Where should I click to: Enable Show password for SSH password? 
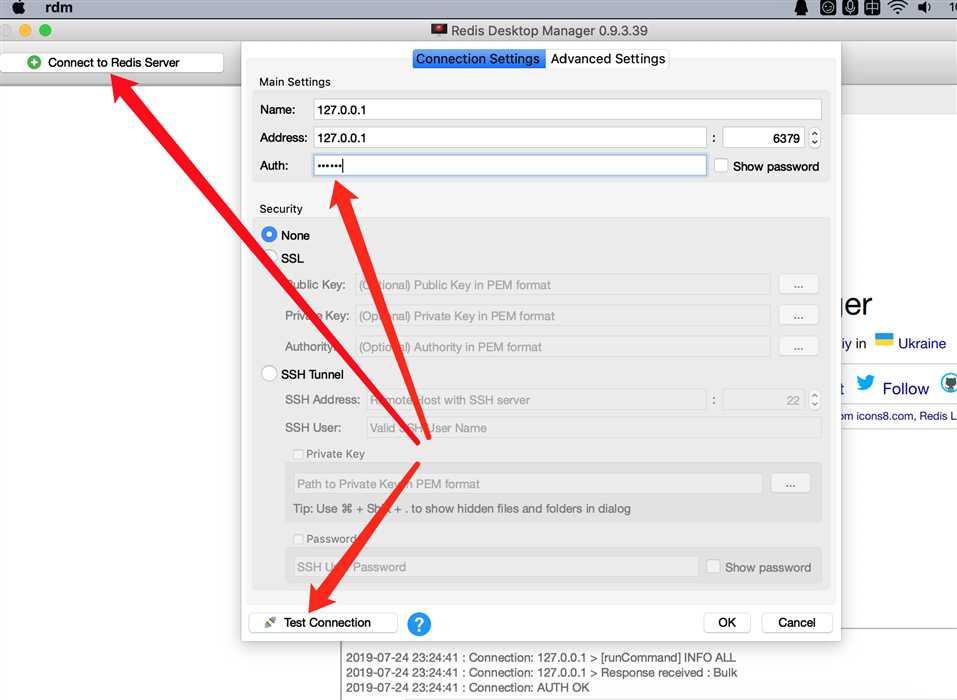coord(713,566)
